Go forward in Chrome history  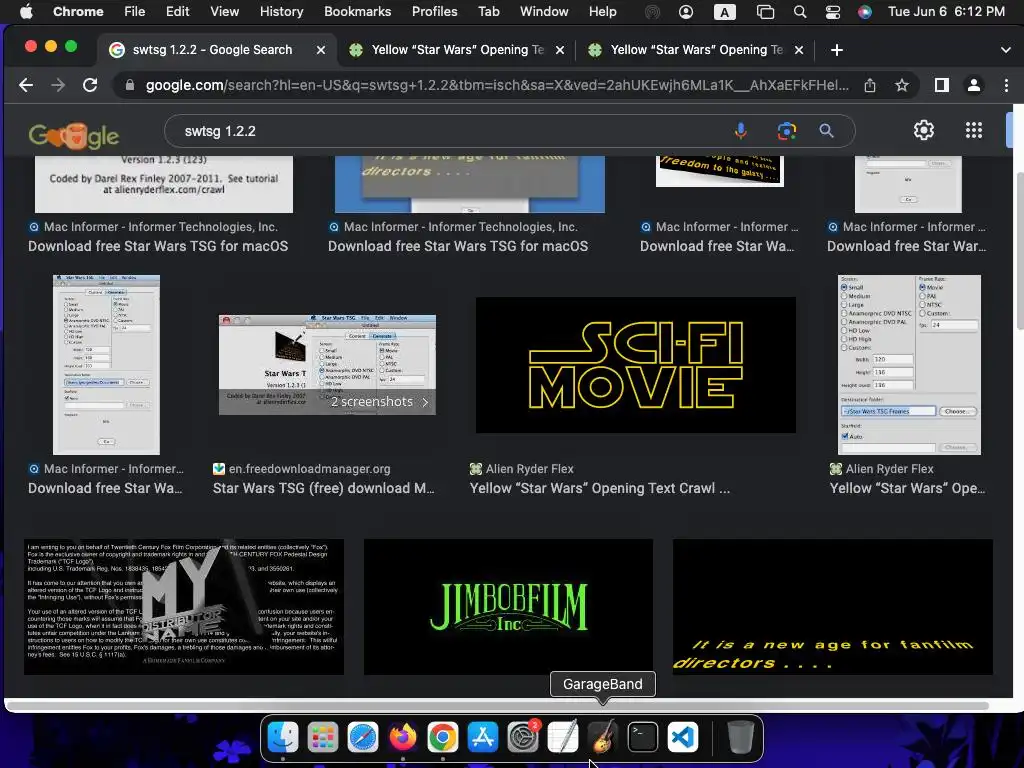click(58, 85)
